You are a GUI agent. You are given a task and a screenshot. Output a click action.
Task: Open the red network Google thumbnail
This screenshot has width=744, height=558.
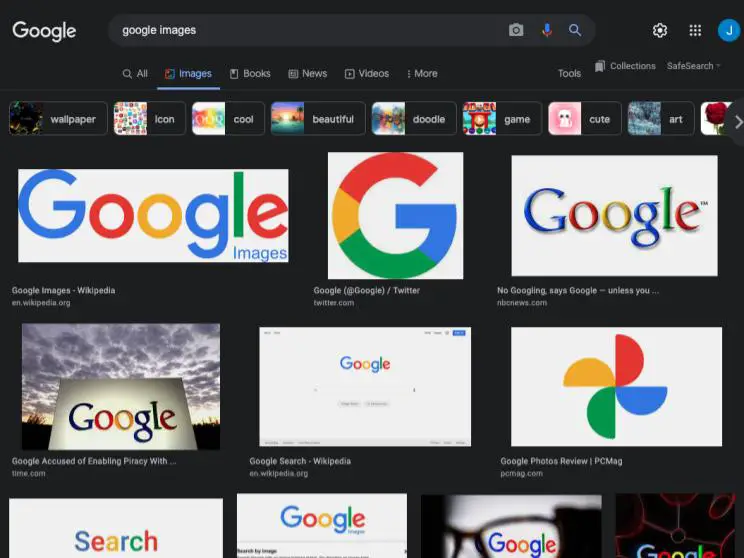(x=675, y=526)
